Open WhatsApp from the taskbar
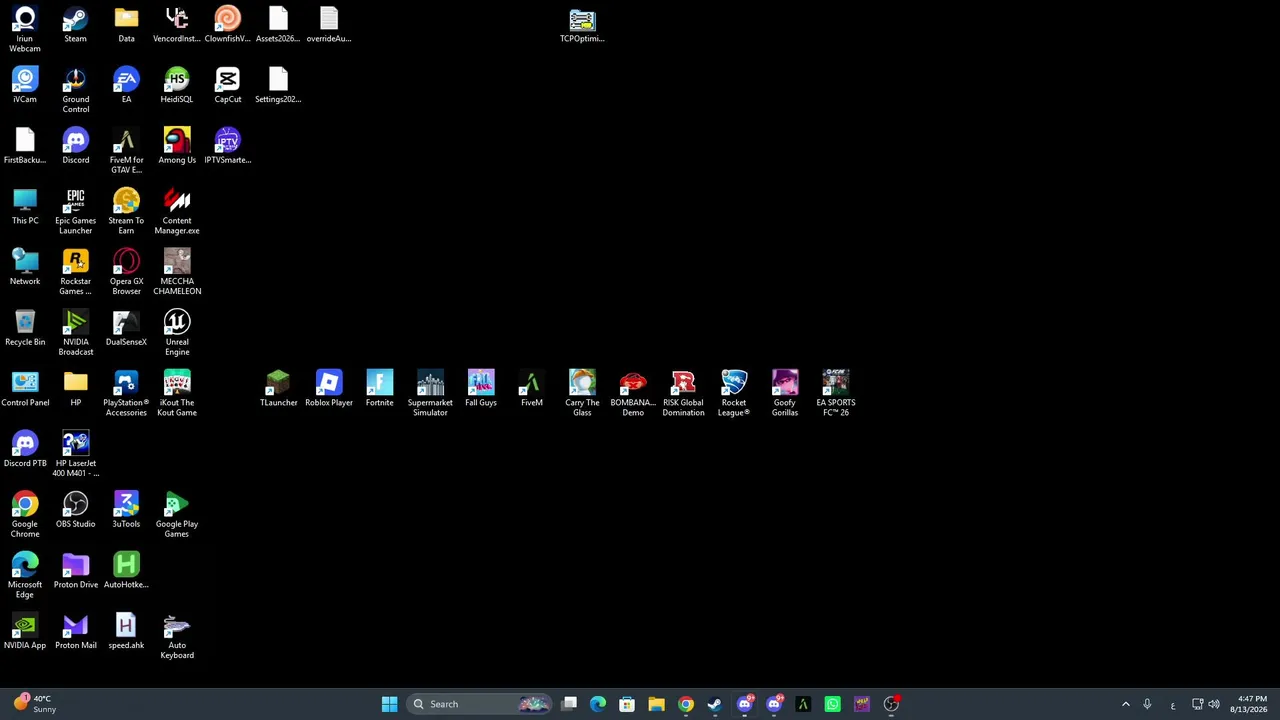 coord(832,704)
